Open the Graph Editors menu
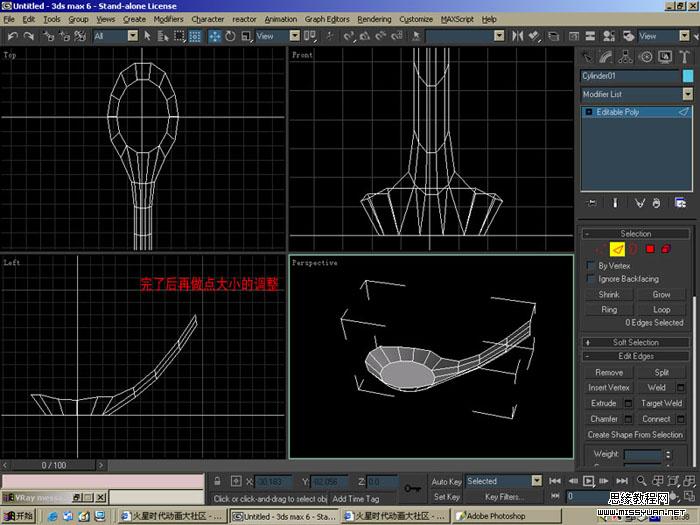This screenshot has height=525, width=700. [327, 19]
